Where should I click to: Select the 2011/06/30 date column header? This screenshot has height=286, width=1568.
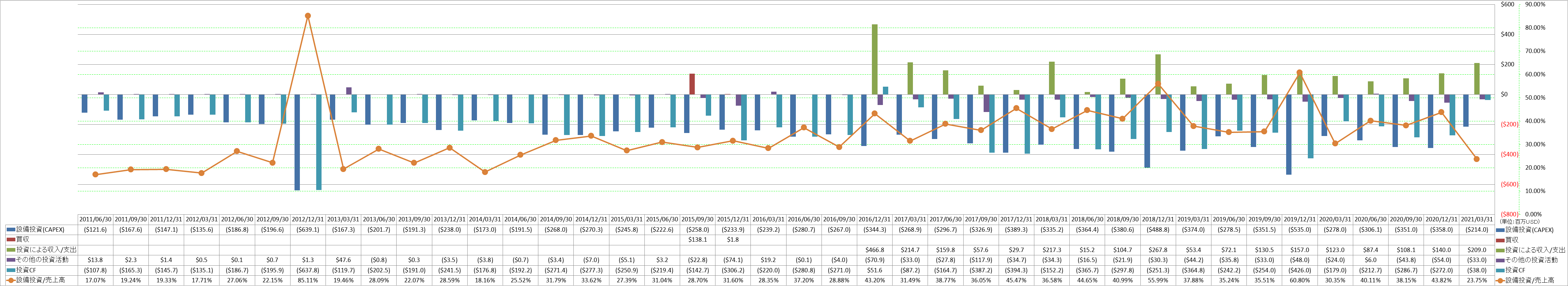[x=95, y=220]
